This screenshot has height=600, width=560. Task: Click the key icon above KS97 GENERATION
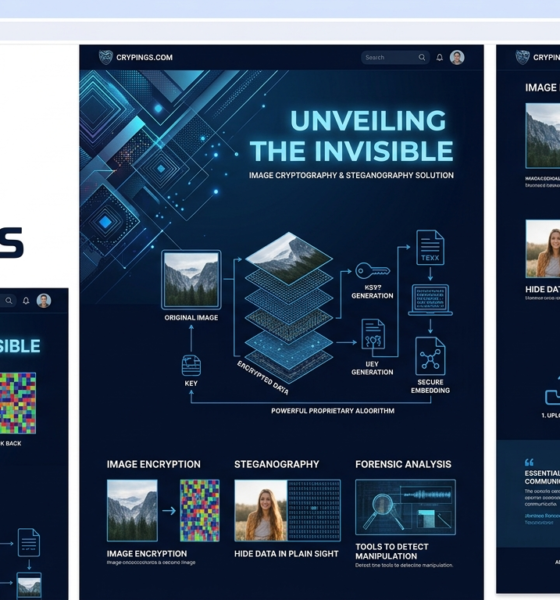pos(372,271)
